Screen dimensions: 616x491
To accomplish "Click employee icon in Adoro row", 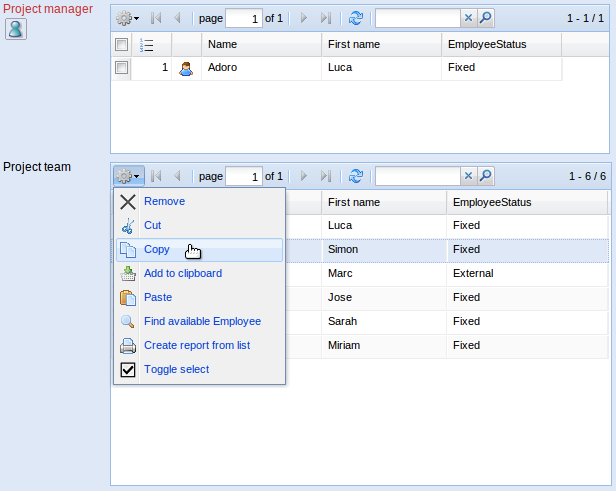I will click(x=185, y=68).
